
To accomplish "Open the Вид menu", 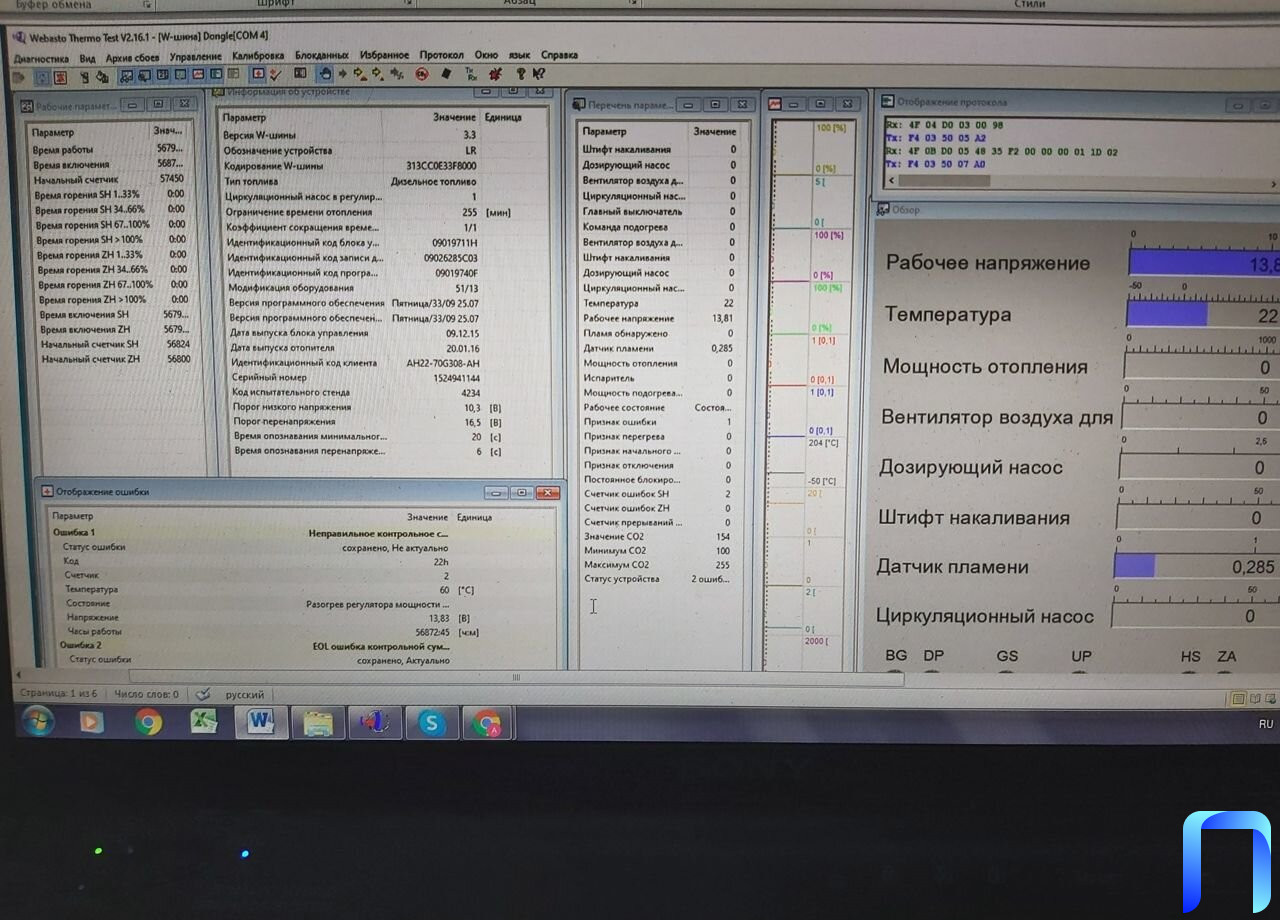I will tap(88, 58).
